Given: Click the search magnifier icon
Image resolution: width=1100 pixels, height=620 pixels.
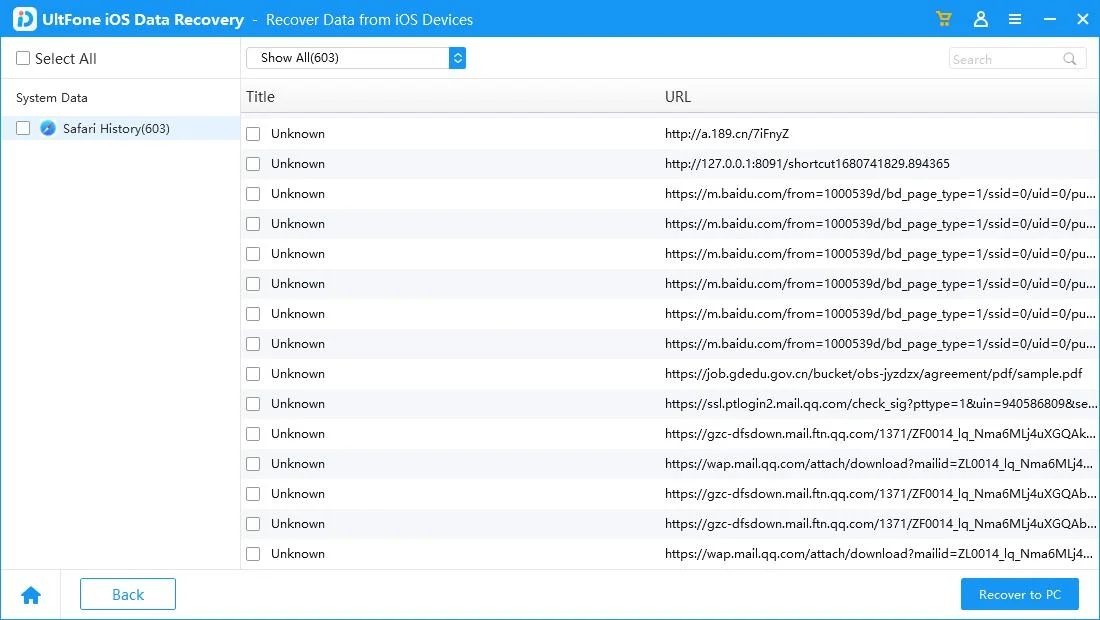Looking at the screenshot, I should [1070, 59].
